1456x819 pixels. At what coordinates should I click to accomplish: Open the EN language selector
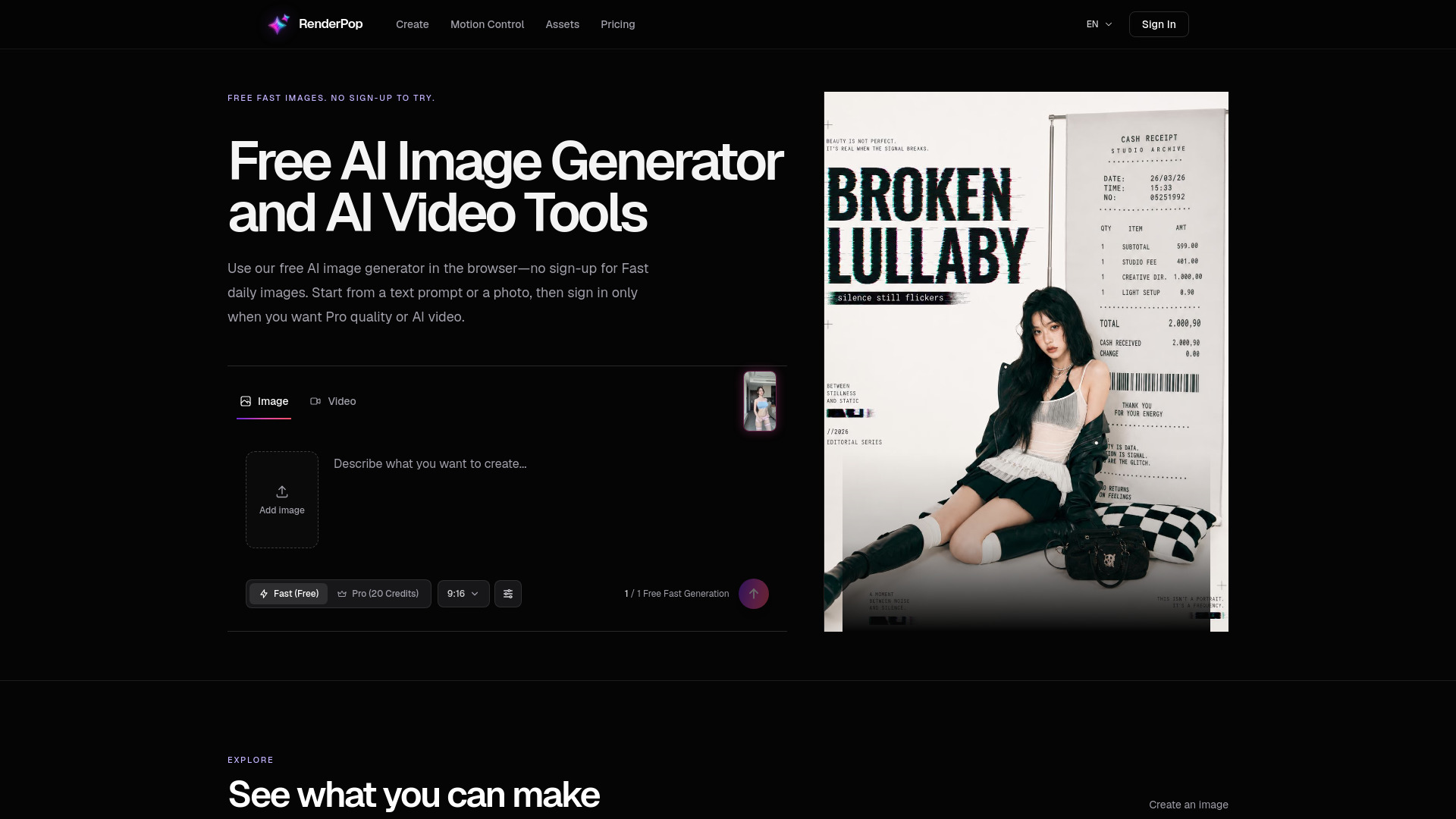[1099, 24]
